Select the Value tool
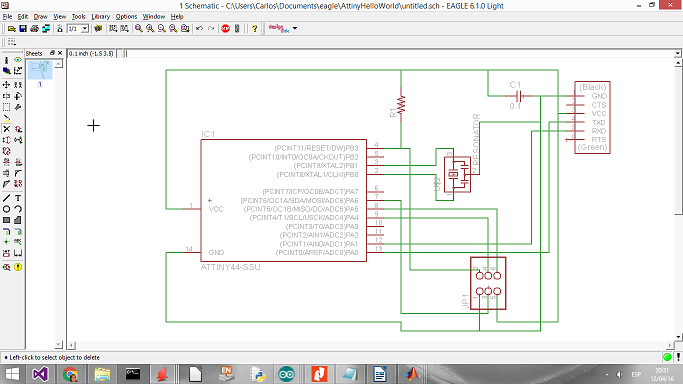This screenshot has height=384, width=683. tap(18, 162)
